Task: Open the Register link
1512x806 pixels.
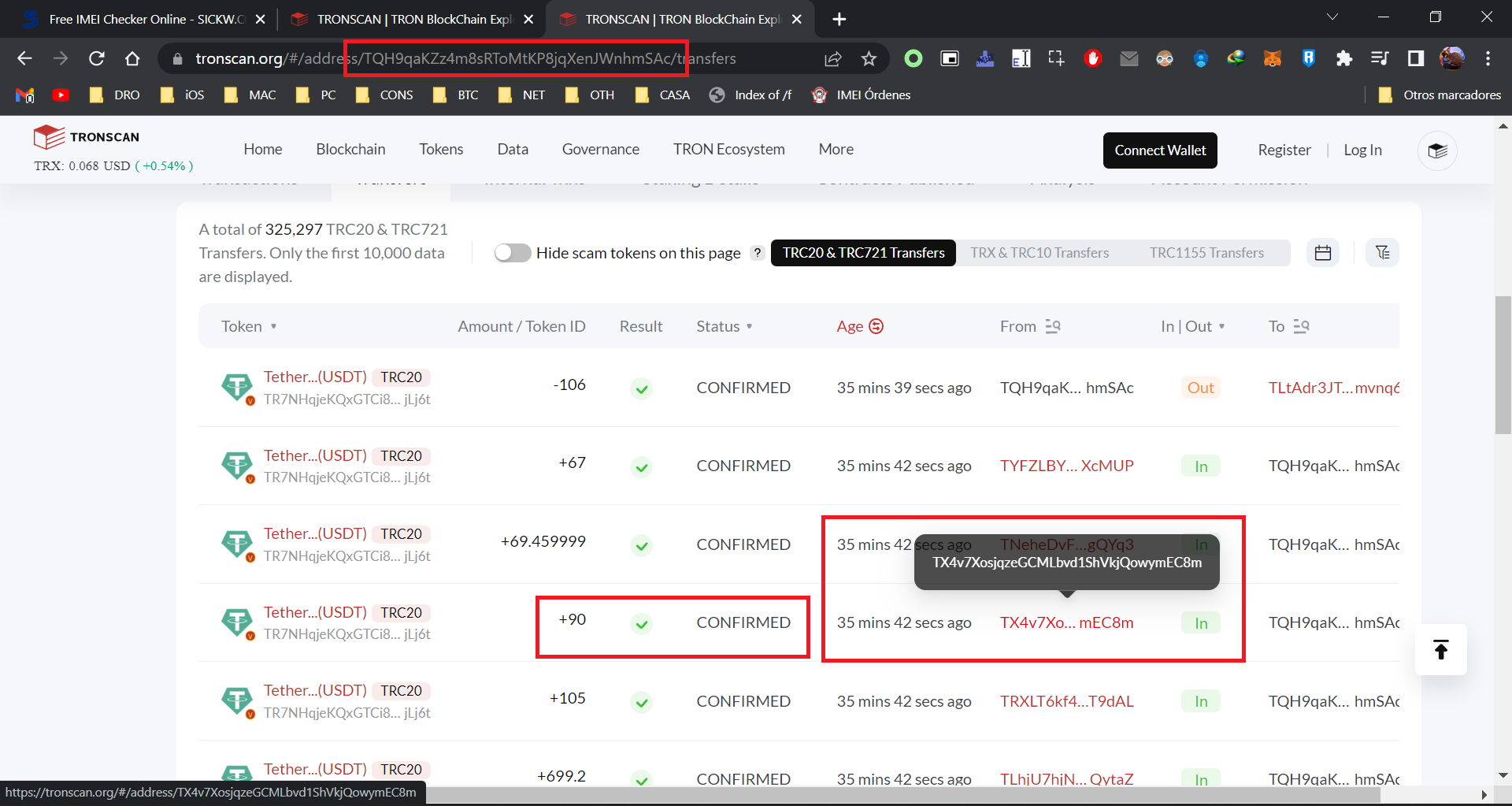Action: click(1284, 150)
